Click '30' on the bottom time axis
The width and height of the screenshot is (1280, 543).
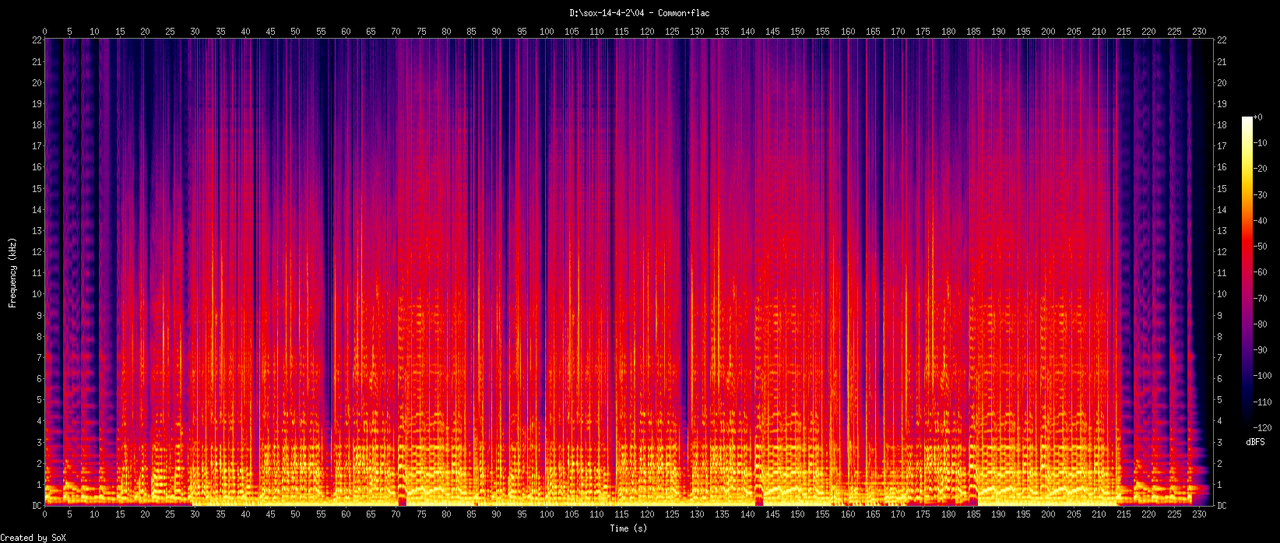coord(195,516)
